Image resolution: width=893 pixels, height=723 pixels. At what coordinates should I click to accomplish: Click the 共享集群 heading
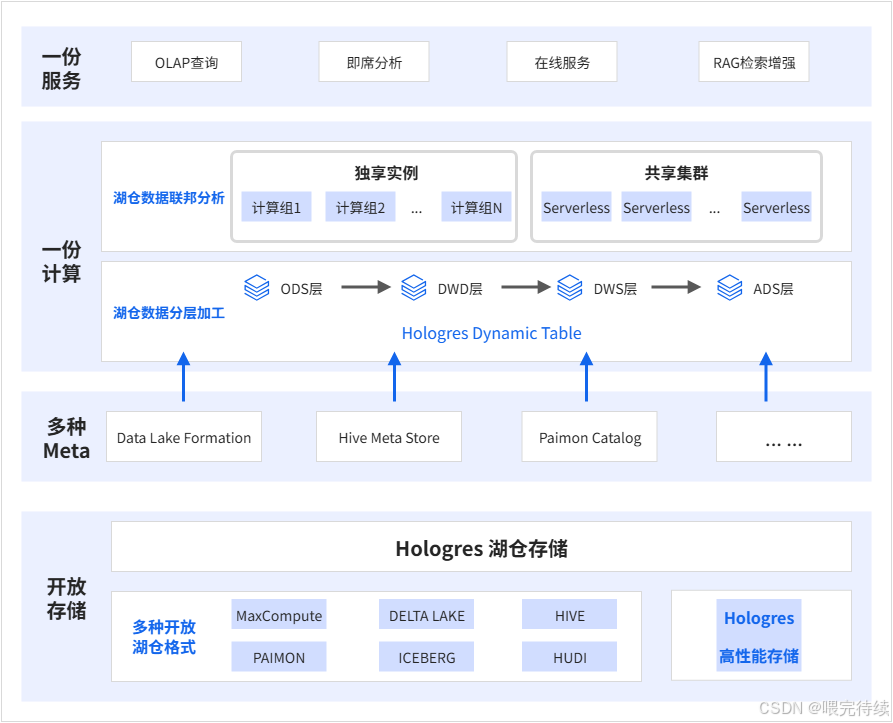(676, 172)
